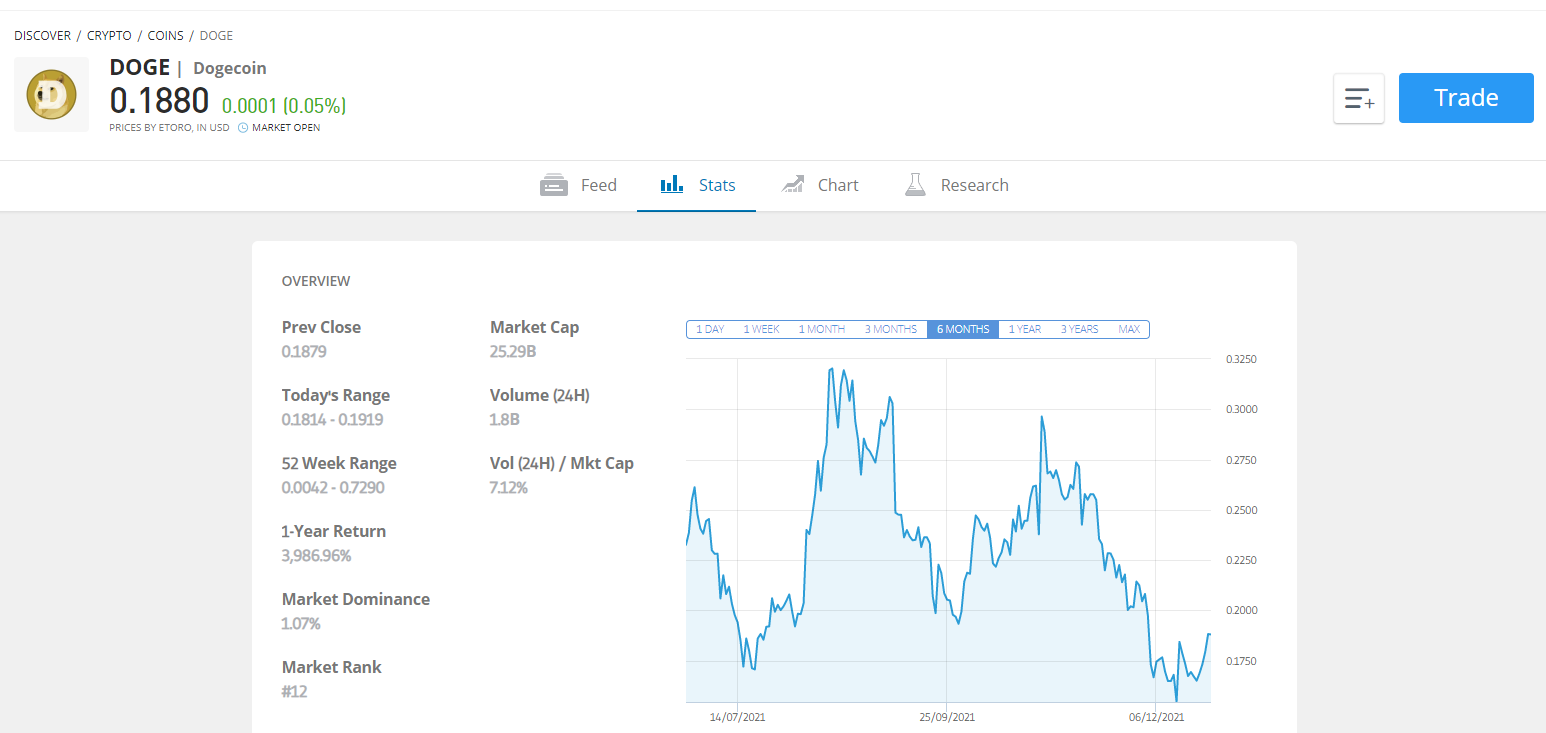Screen dimensions: 1546x733
Task: Click the MARKET OPEN status text
Action: (286, 128)
